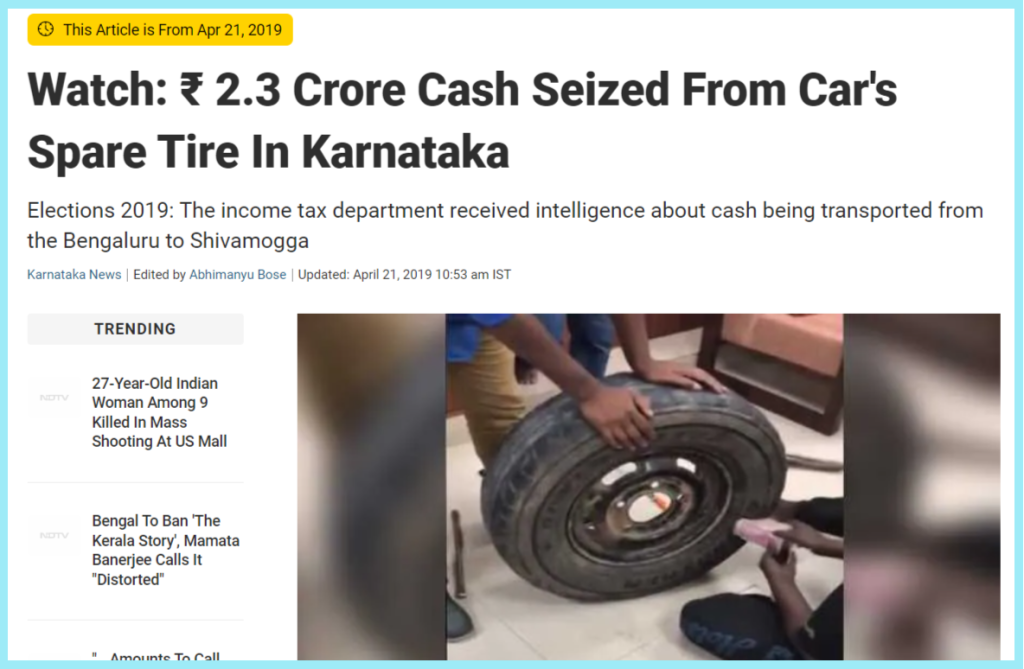Click the 'Spare Tire In Karnataka' headline line
Image resolution: width=1024 pixels, height=669 pixels.
click(x=268, y=152)
